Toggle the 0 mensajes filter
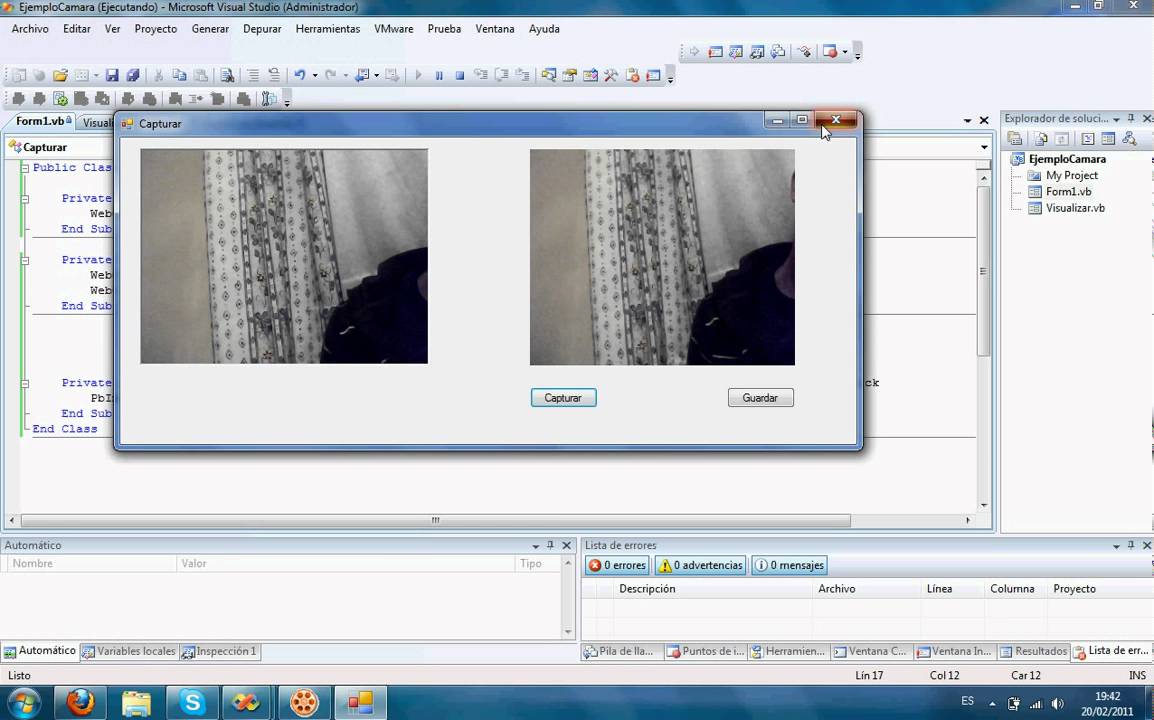The image size is (1154, 720). (789, 565)
